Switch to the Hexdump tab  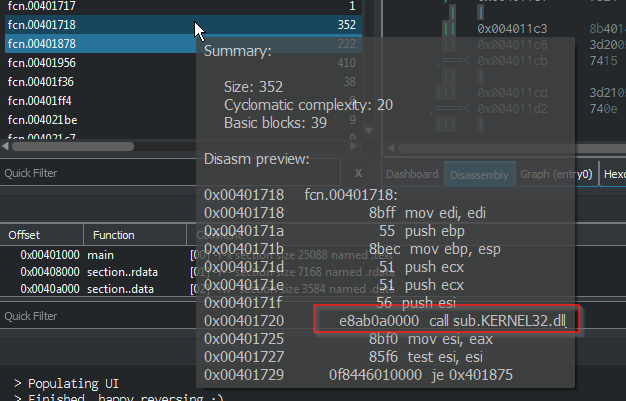pos(613,174)
